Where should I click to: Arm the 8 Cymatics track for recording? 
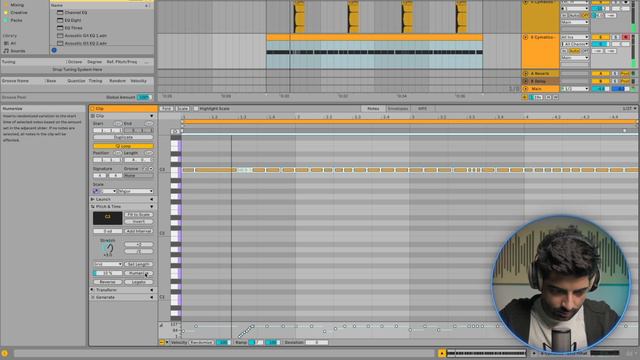coord(625,37)
